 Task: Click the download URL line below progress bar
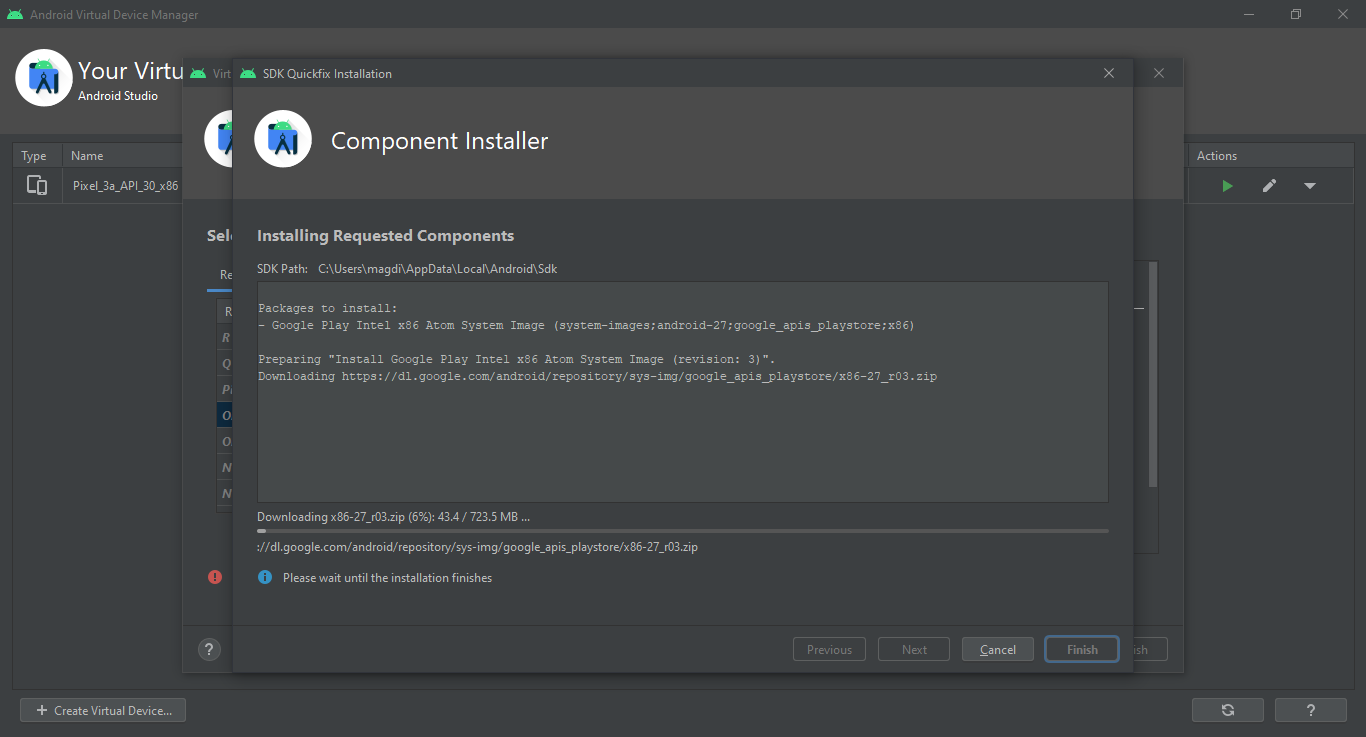click(x=477, y=547)
